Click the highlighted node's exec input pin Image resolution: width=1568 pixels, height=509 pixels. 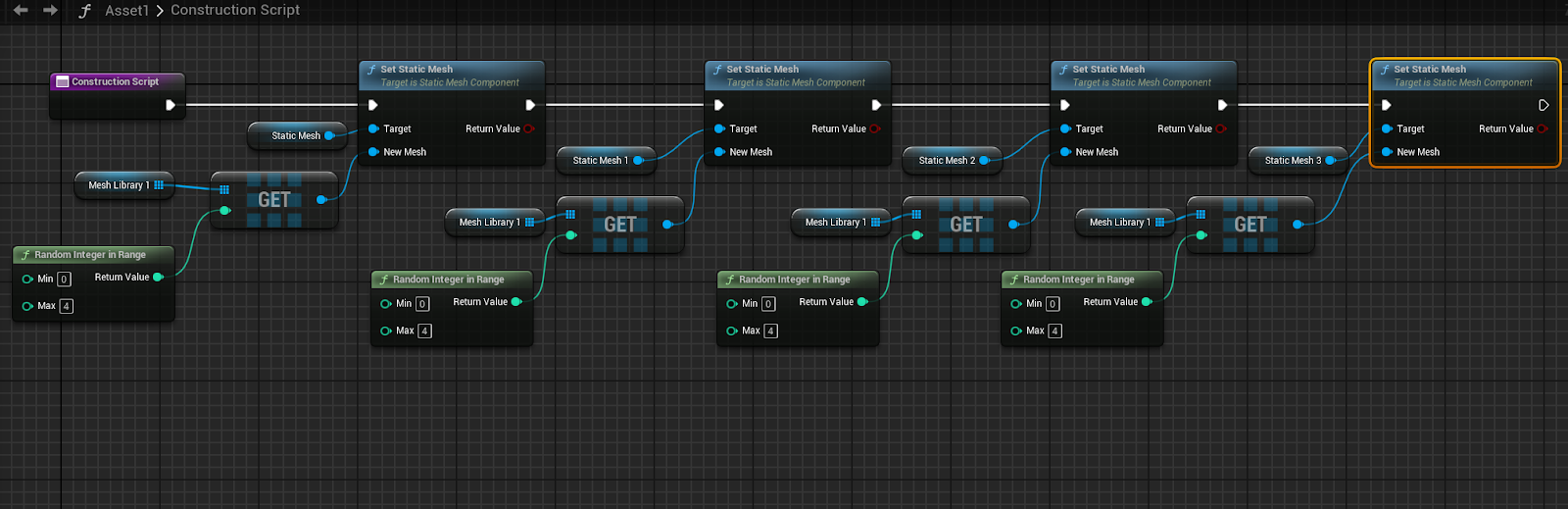(1387, 105)
